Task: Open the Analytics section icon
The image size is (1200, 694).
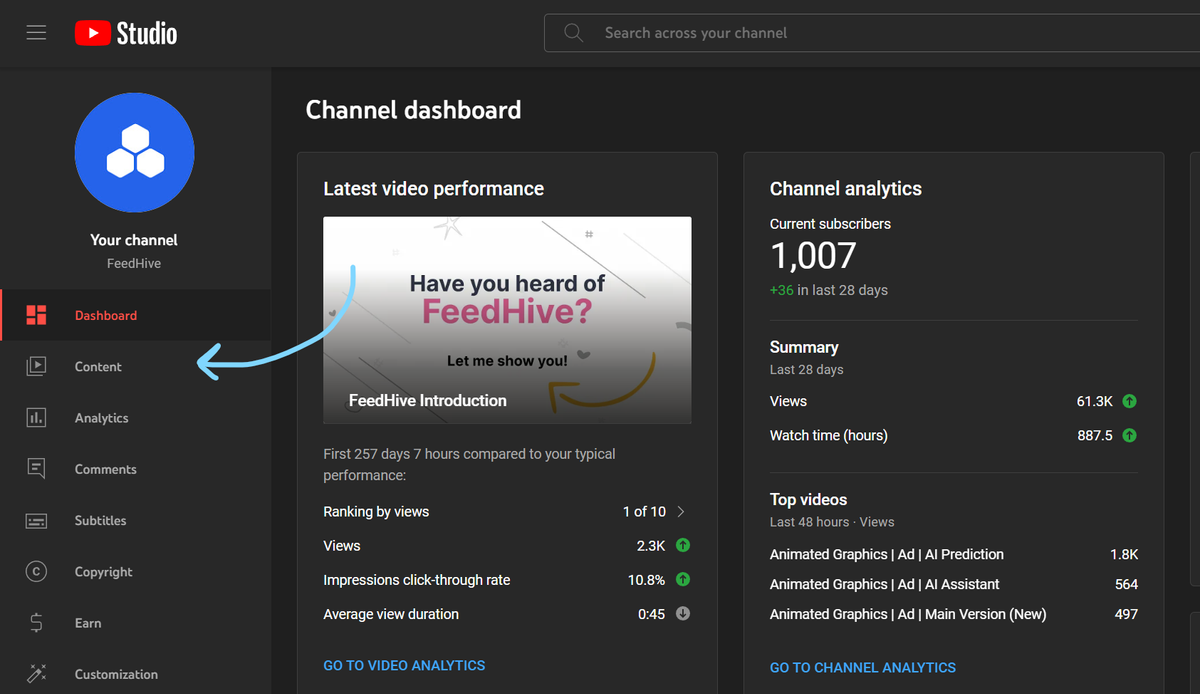Action: tap(36, 417)
